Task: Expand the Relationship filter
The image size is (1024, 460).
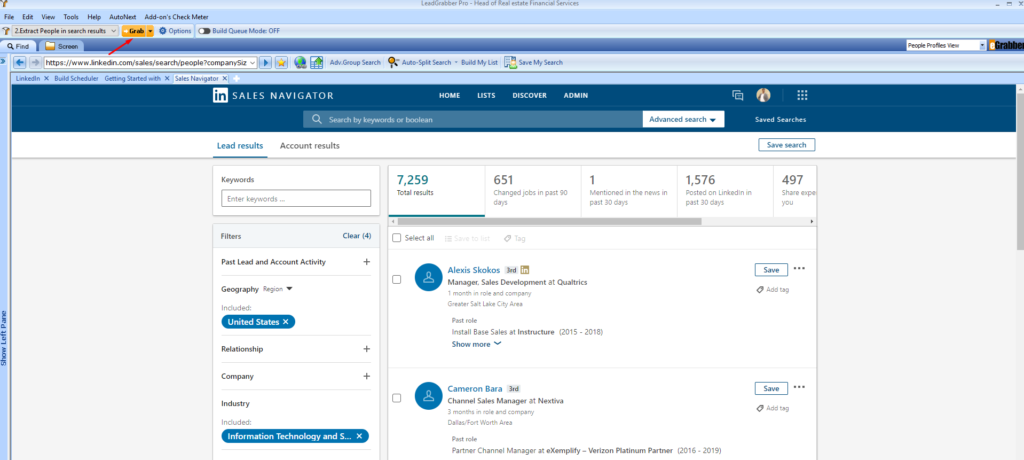Action: click(366, 349)
